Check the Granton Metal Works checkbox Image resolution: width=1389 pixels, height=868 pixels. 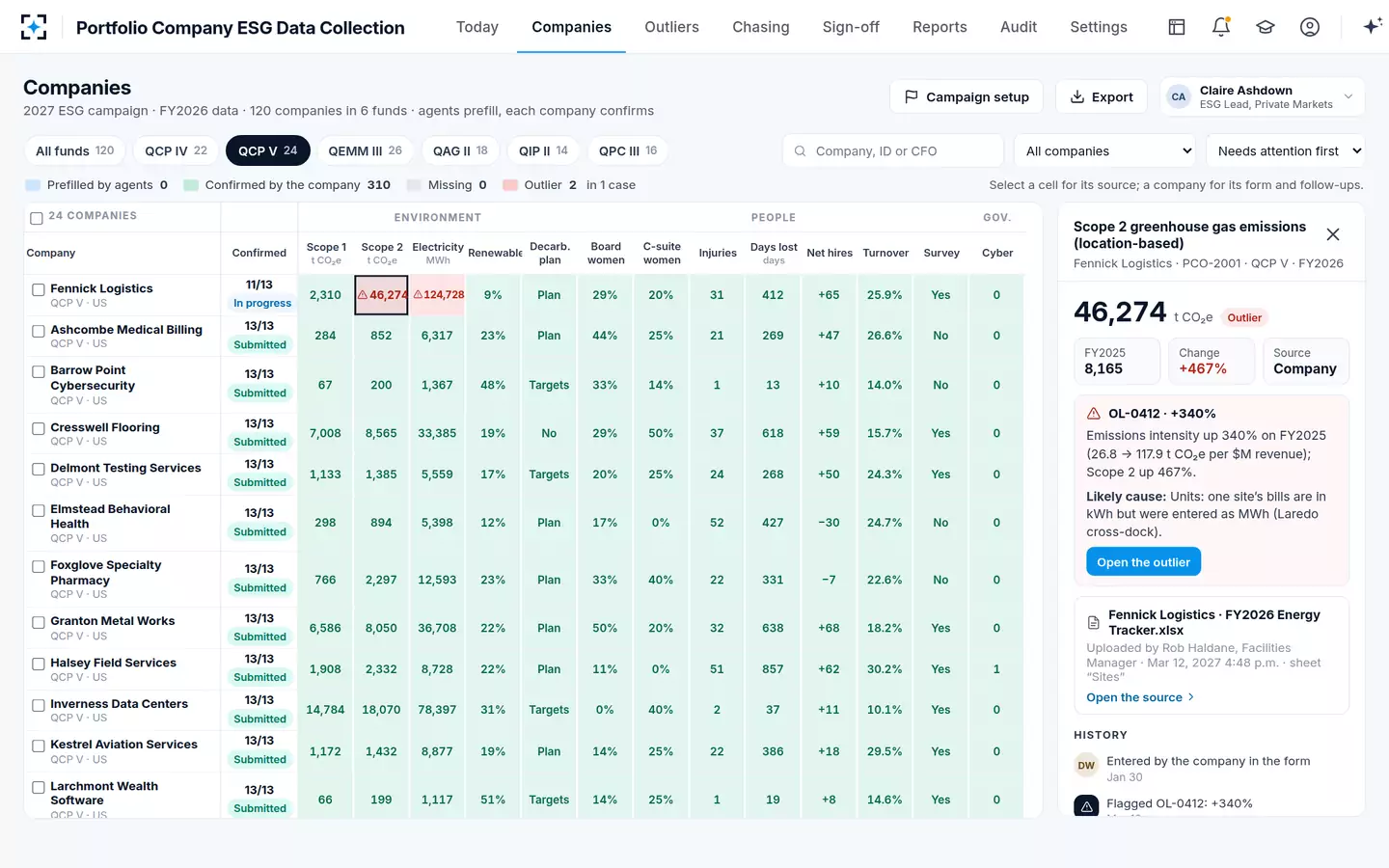[x=39, y=622]
